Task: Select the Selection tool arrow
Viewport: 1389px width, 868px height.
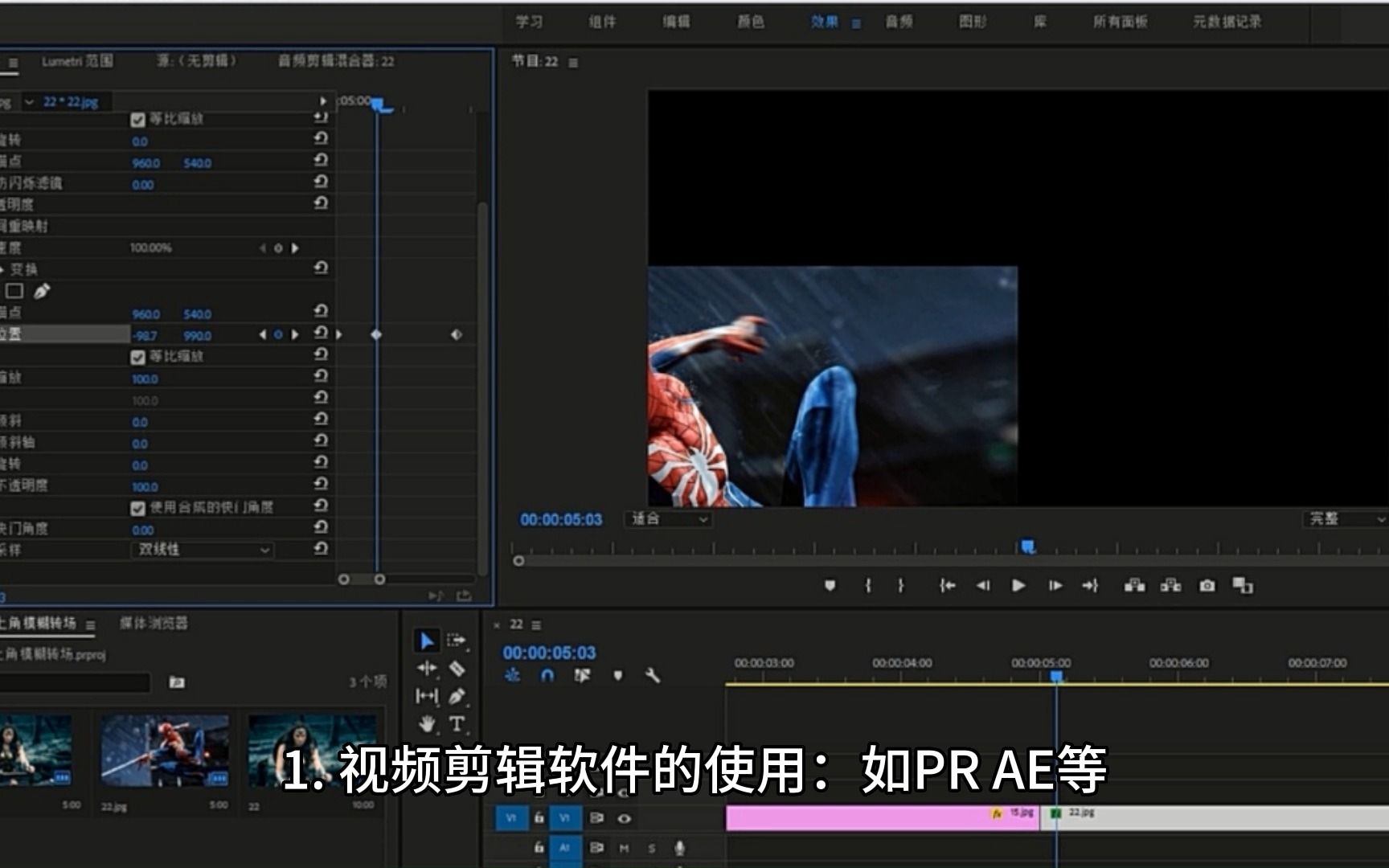Action: pos(427,641)
